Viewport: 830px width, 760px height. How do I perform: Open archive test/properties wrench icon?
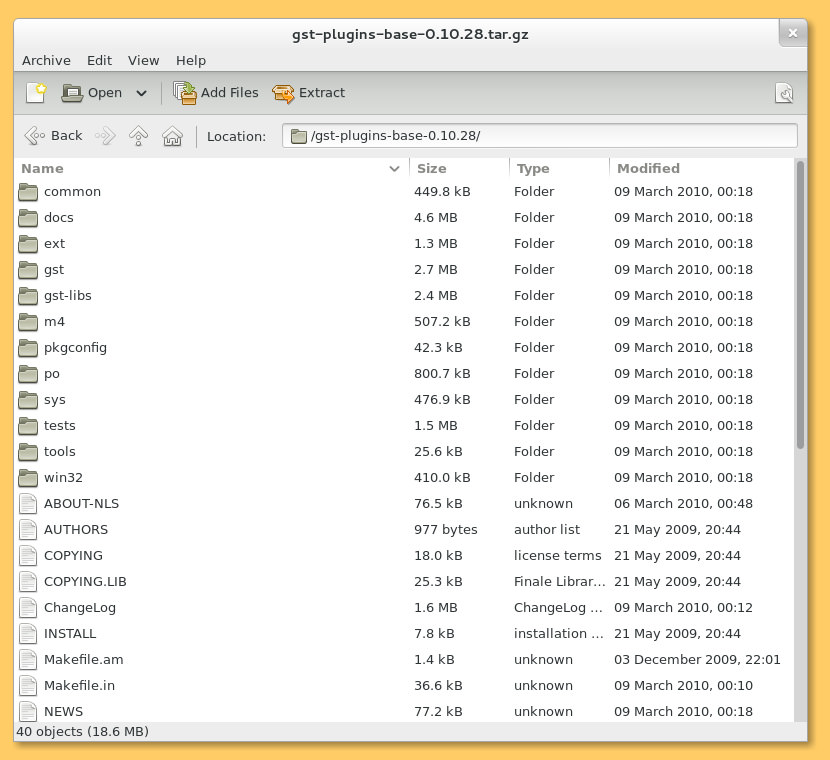point(785,92)
